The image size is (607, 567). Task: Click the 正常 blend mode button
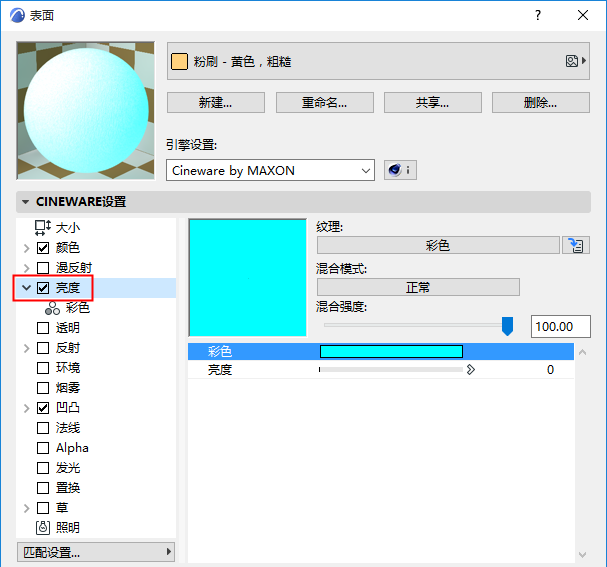point(418,287)
